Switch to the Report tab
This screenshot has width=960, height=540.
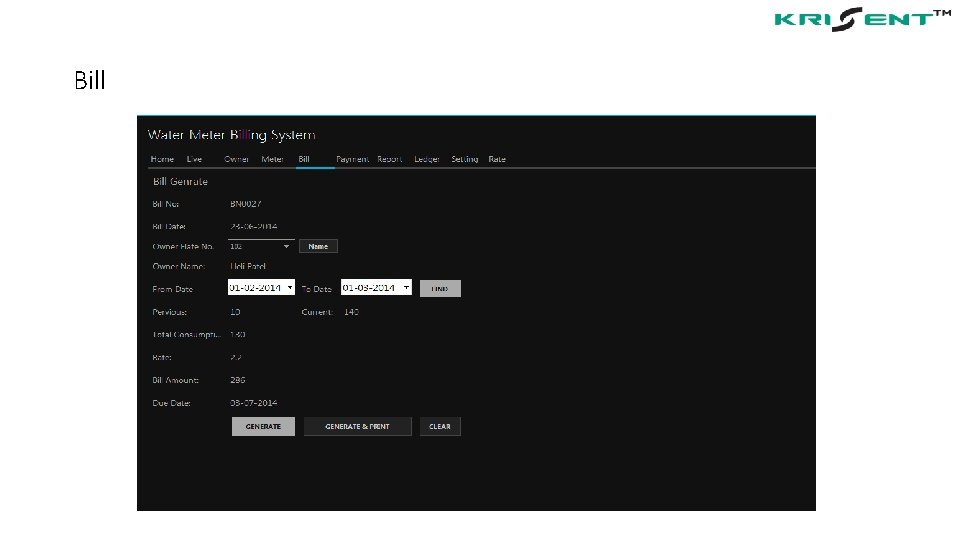(389, 159)
